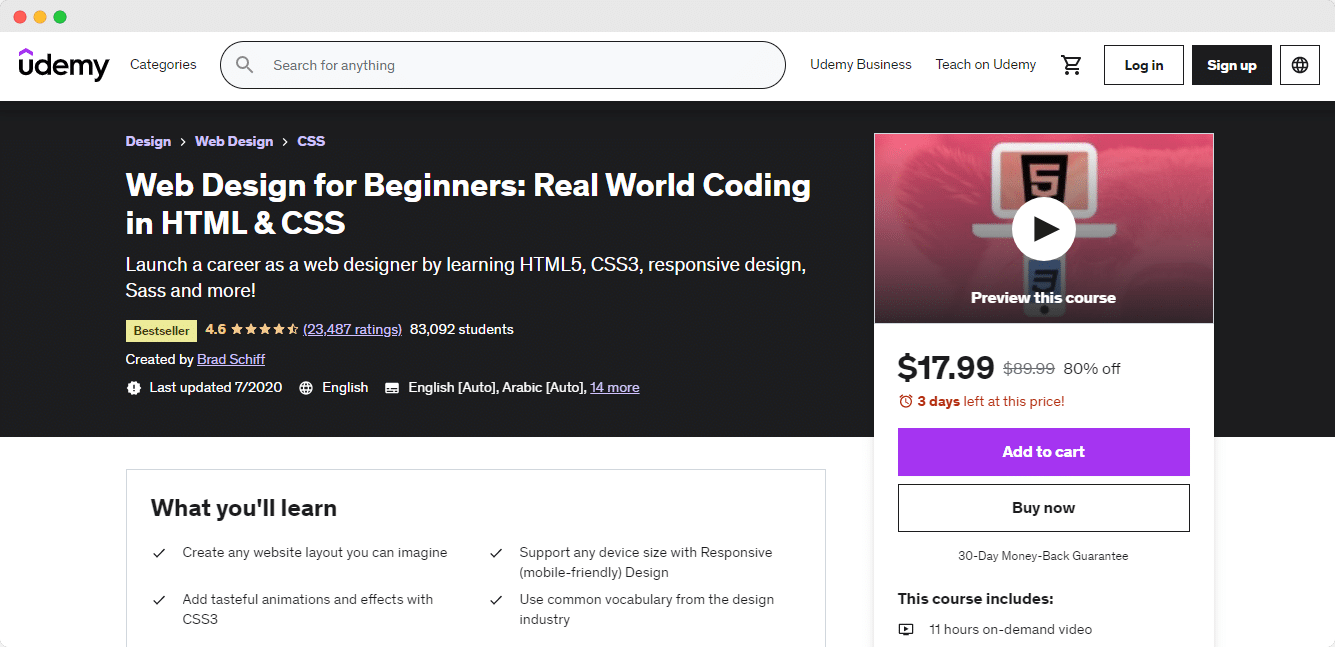1335x647 pixels.
Task: Open the 23,487 ratings link
Action: [352, 329]
